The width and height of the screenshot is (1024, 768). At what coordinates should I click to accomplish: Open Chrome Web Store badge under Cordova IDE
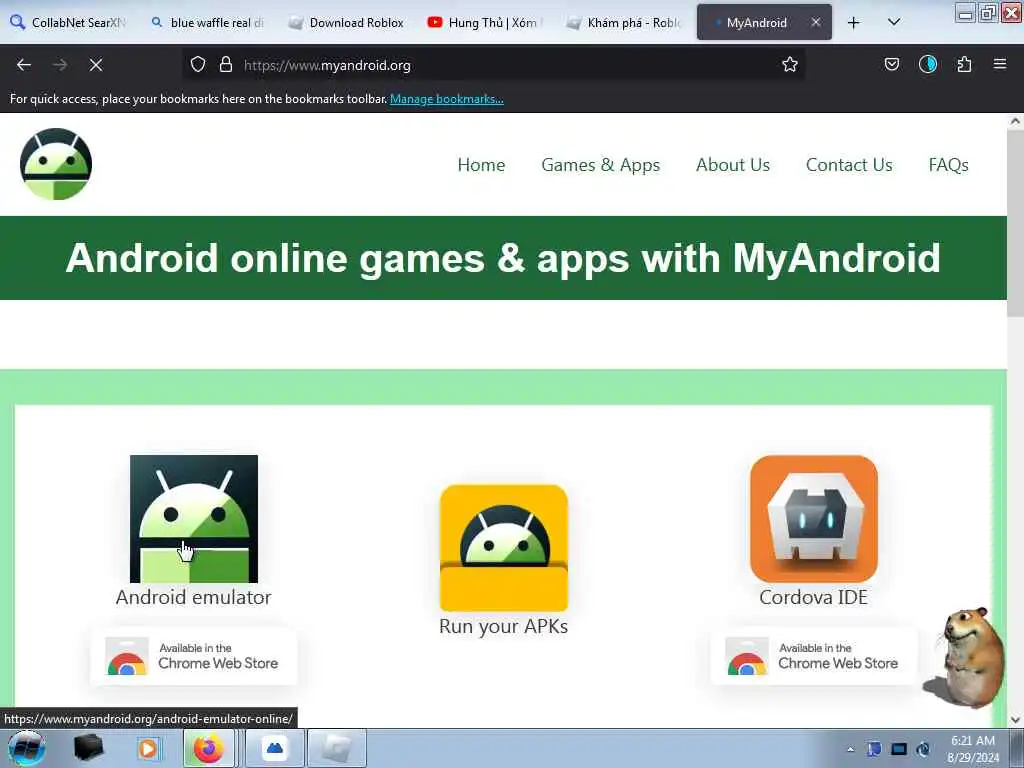(814, 656)
